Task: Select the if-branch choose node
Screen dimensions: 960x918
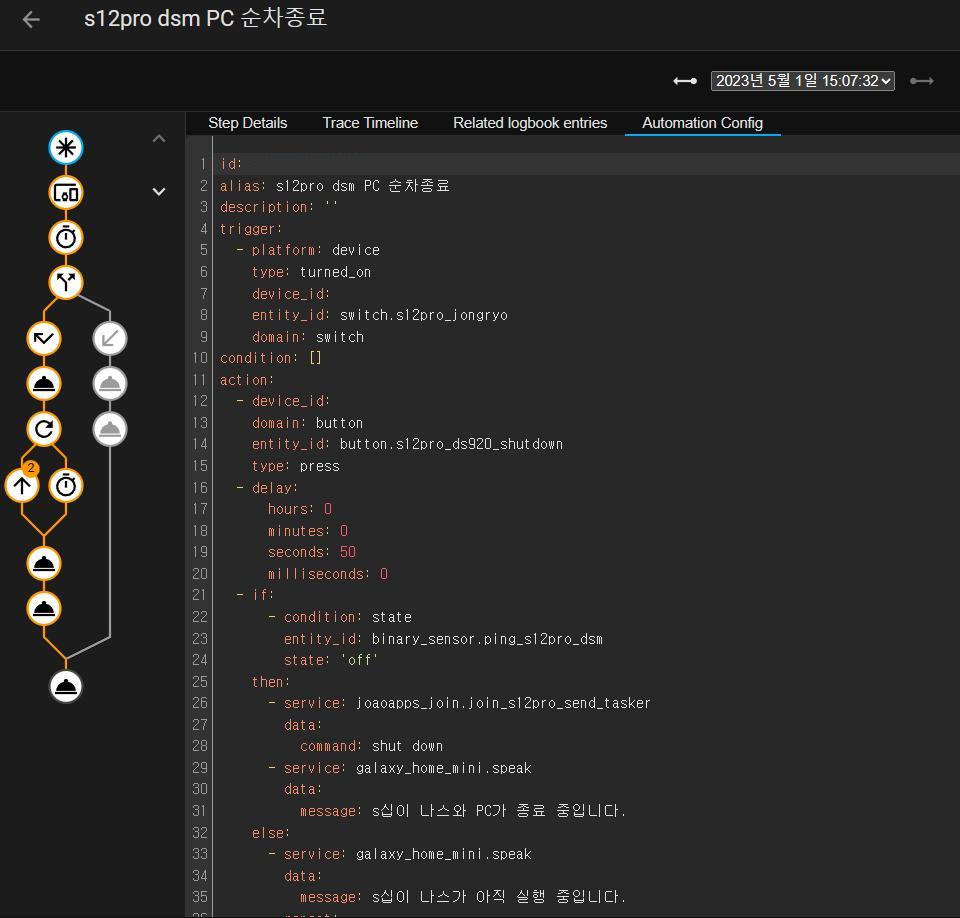Action: tap(66, 283)
